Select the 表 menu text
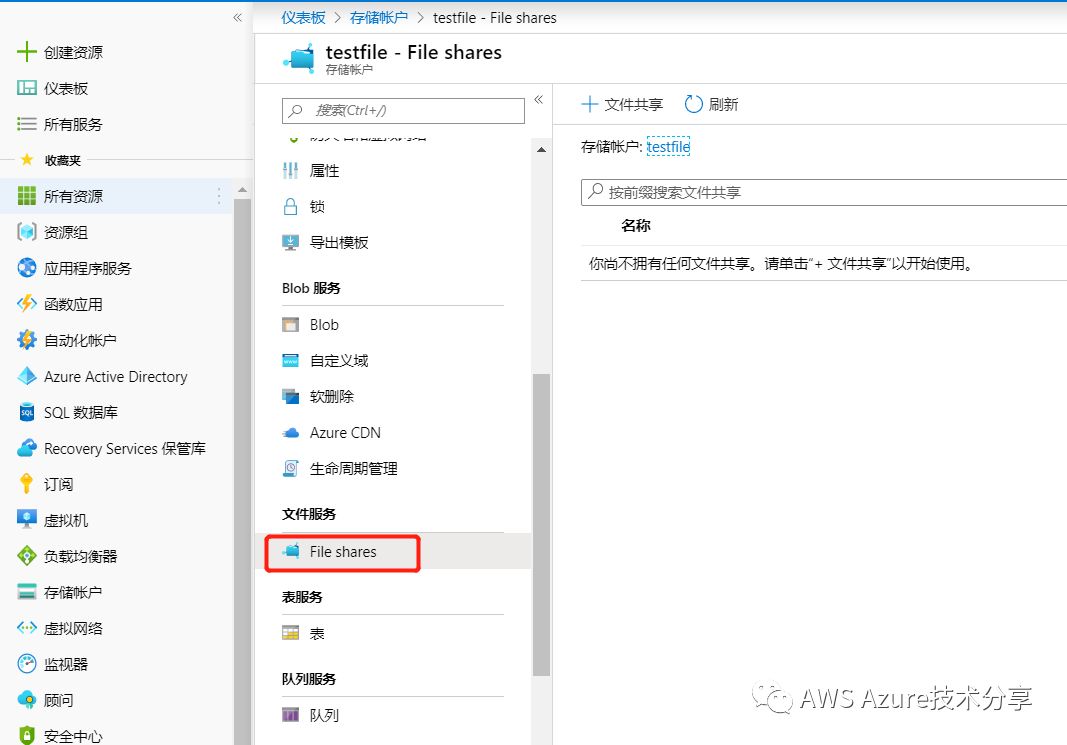Image resolution: width=1067 pixels, height=745 pixels. (x=317, y=633)
